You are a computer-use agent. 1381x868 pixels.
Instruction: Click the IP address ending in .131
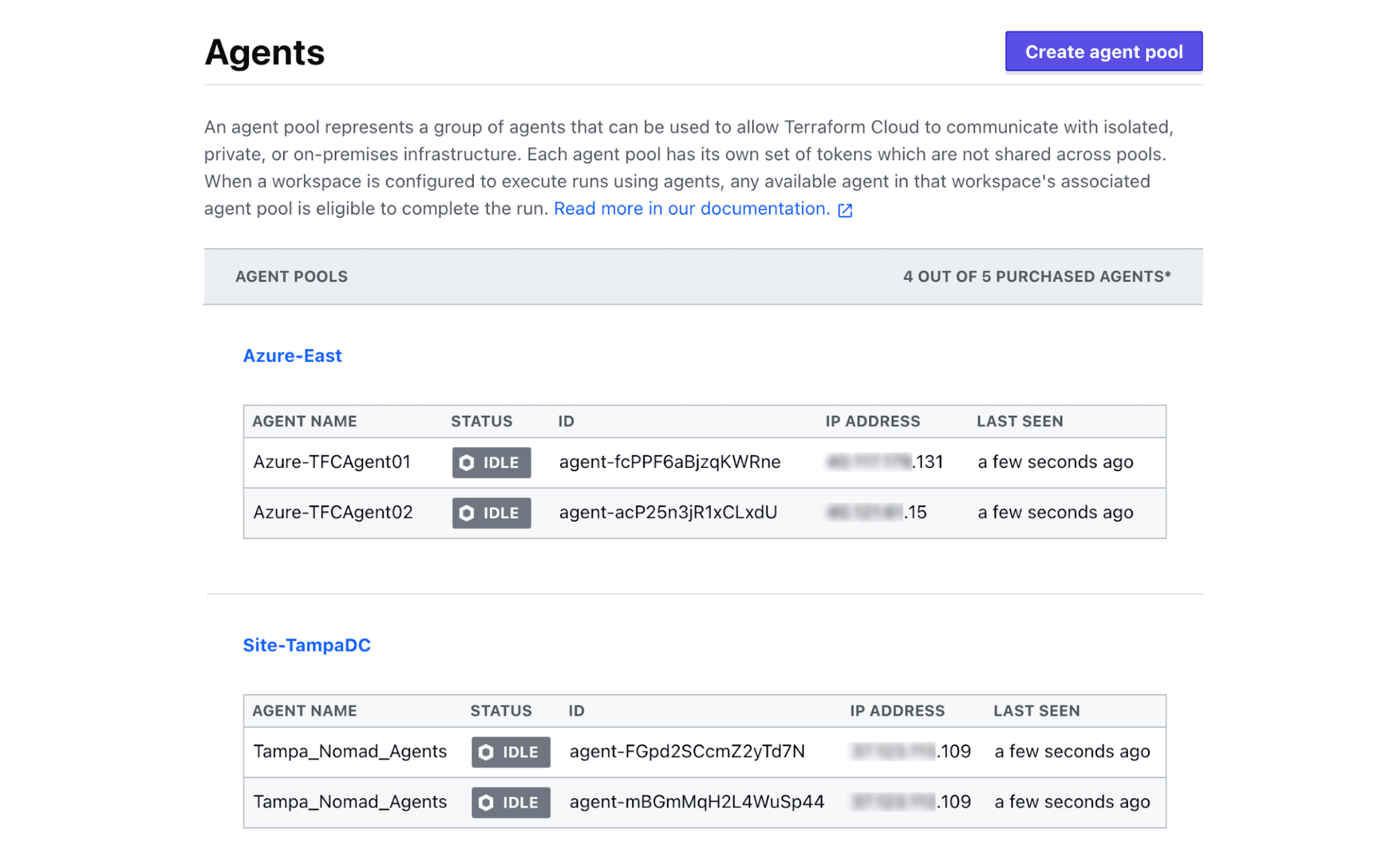coord(884,462)
